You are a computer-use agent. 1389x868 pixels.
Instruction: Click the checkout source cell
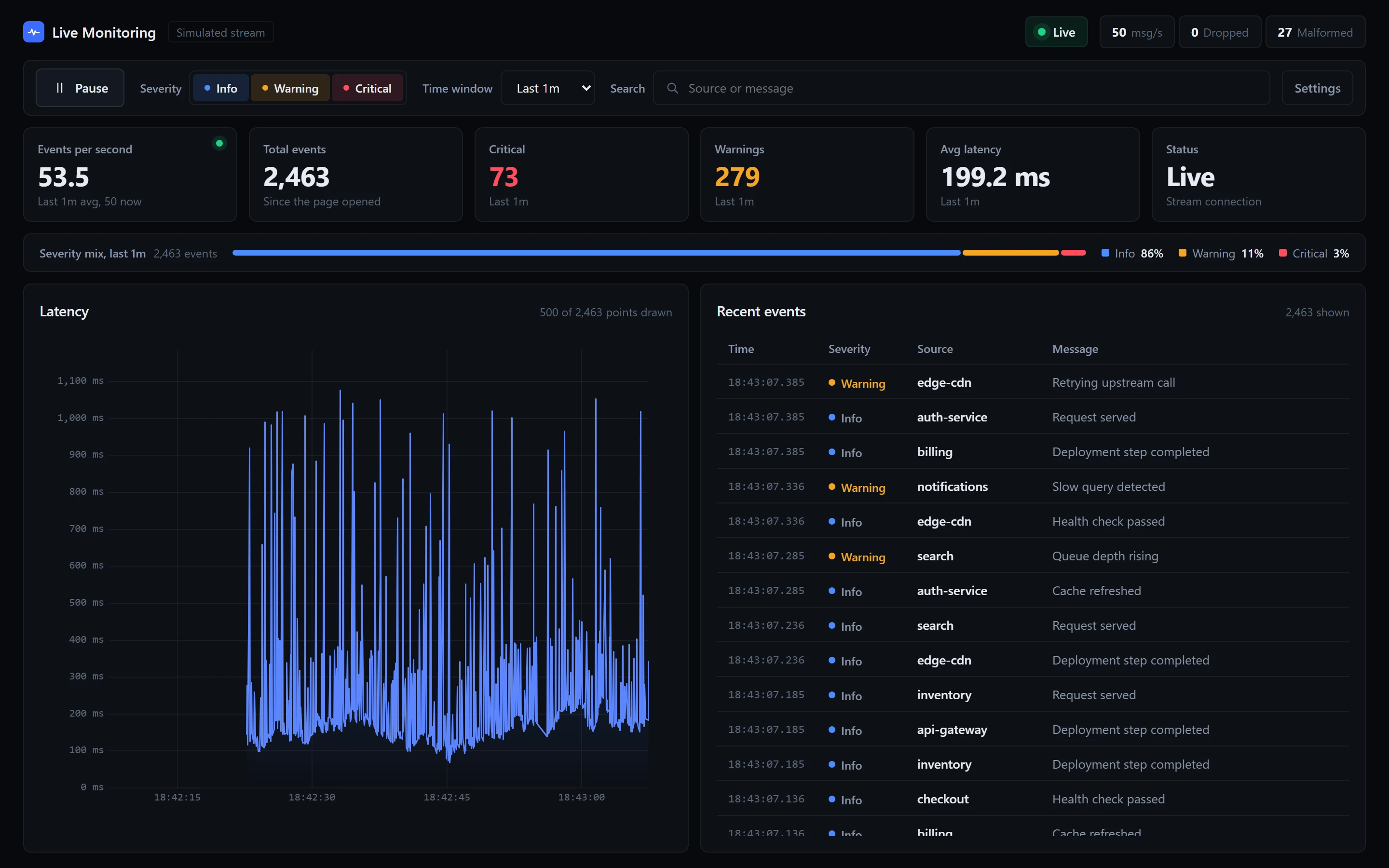tap(942, 799)
